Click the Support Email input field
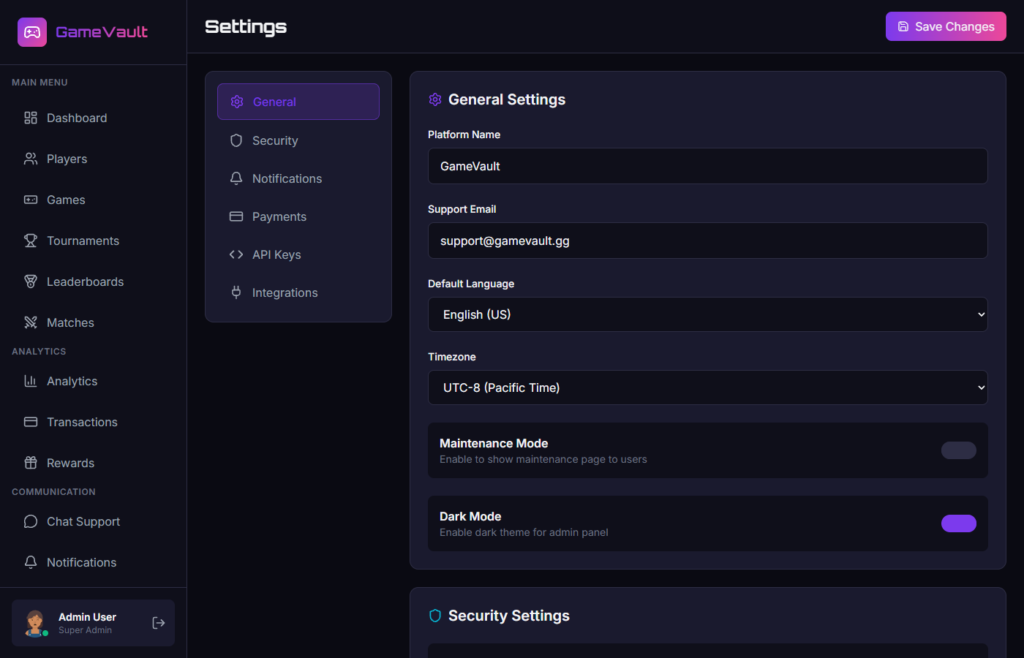The height and width of the screenshot is (658, 1024). [707, 241]
